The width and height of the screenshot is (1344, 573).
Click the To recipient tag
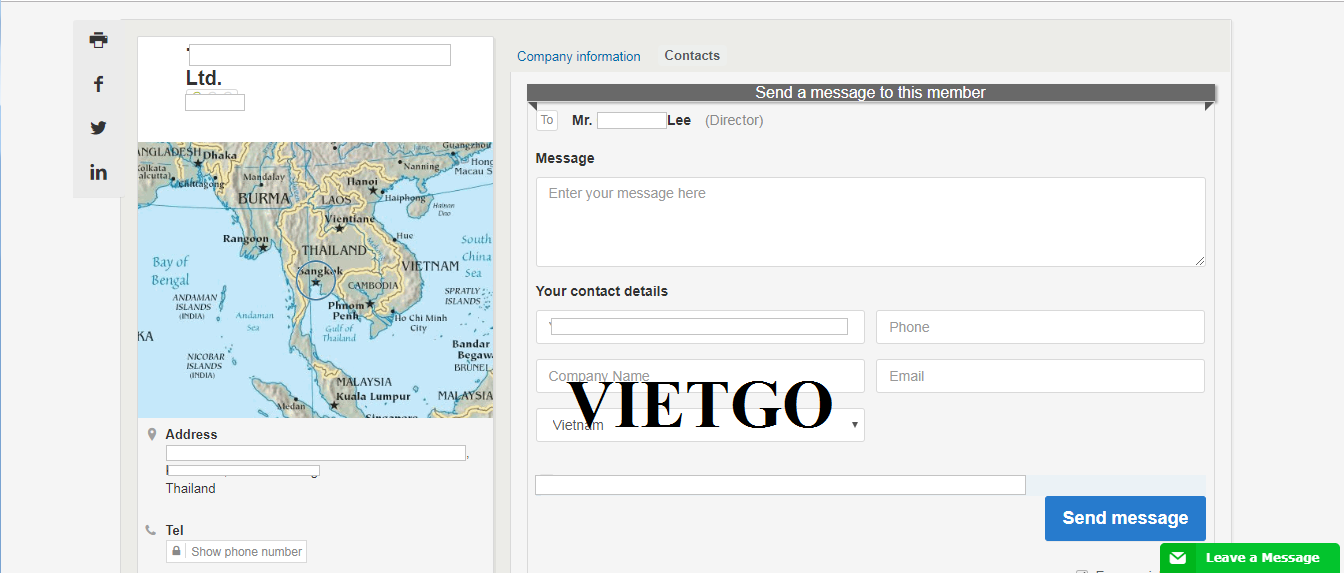[547, 120]
